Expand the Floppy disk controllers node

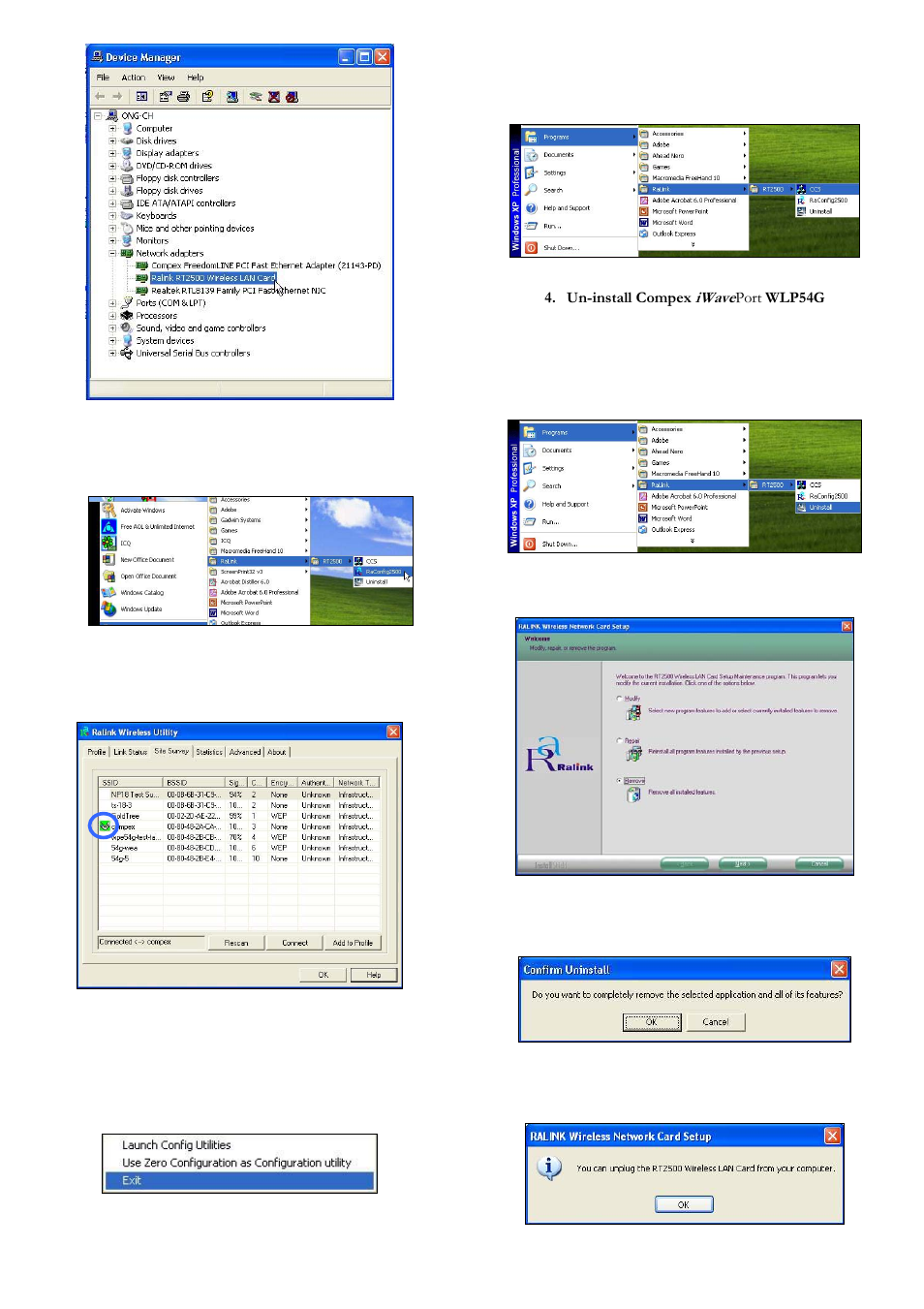(112, 178)
